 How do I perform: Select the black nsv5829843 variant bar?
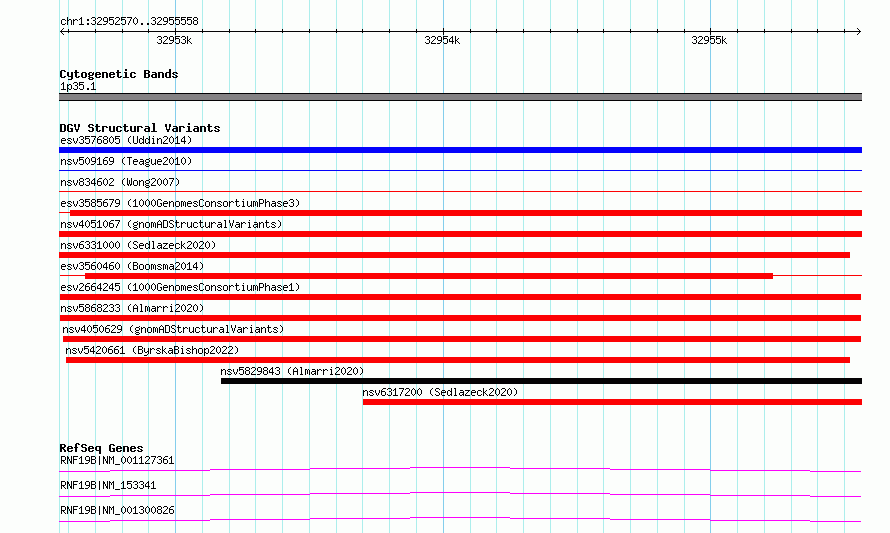click(x=541, y=381)
